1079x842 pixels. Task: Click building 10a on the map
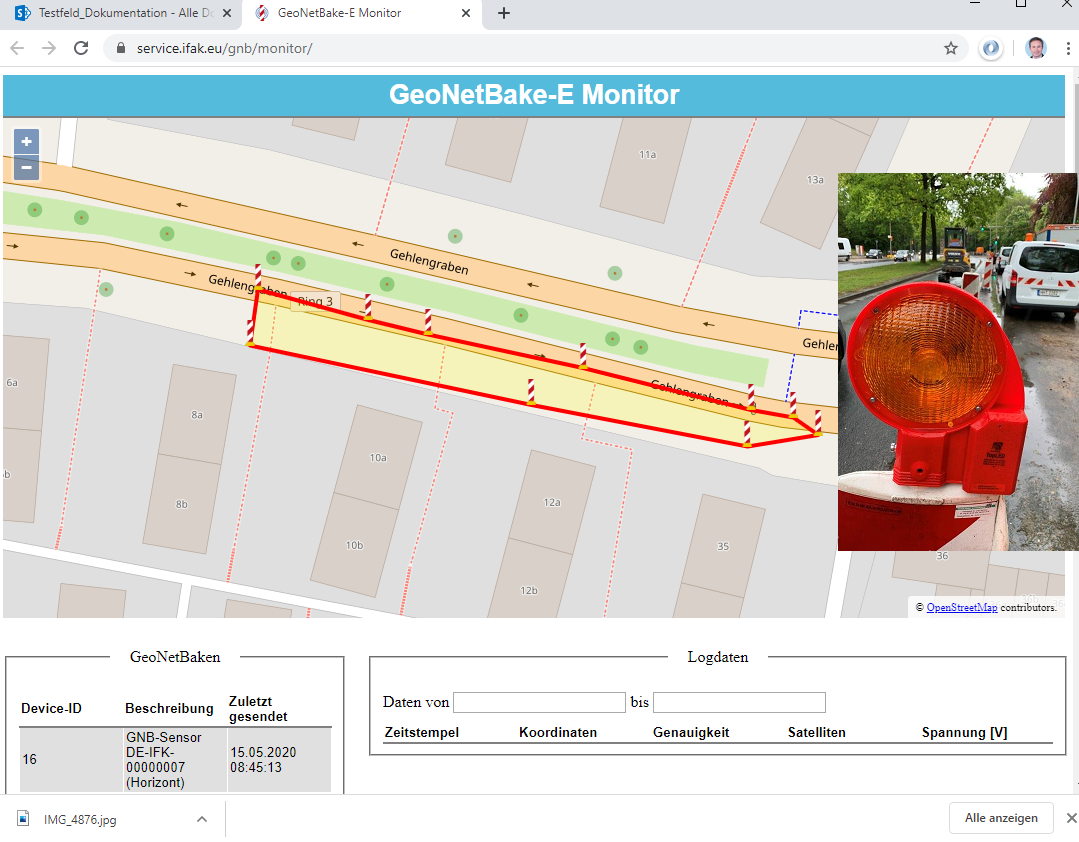click(x=378, y=457)
